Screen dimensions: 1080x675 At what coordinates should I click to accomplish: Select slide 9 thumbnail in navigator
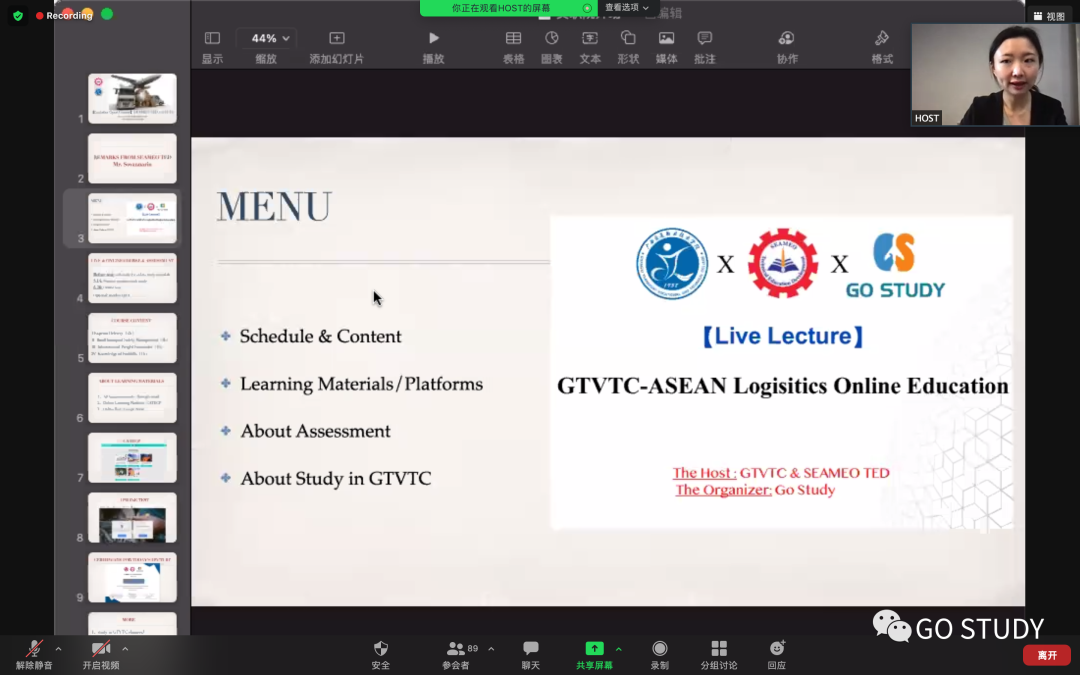132,578
